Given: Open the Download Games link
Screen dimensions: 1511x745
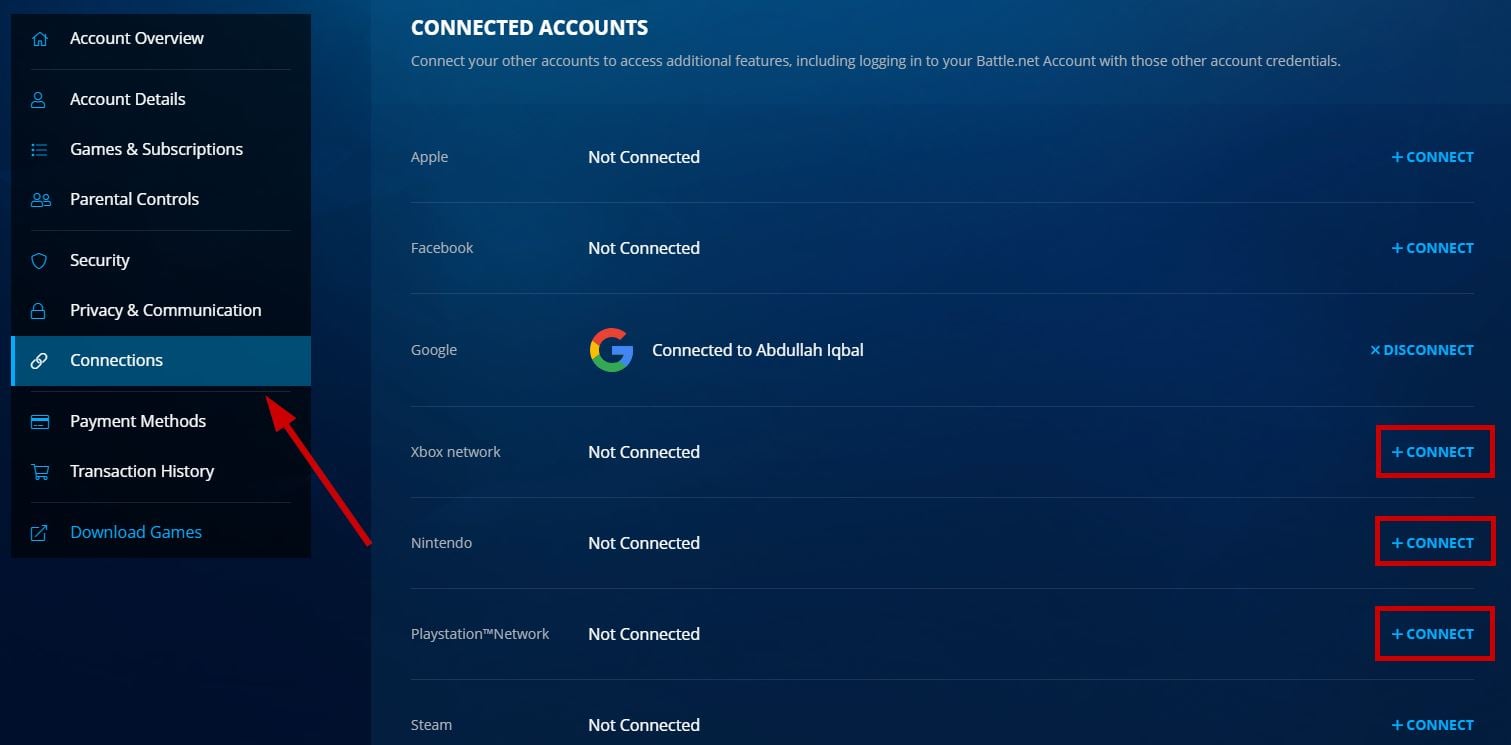Looking at the screenshot, I should pos(136,533).
